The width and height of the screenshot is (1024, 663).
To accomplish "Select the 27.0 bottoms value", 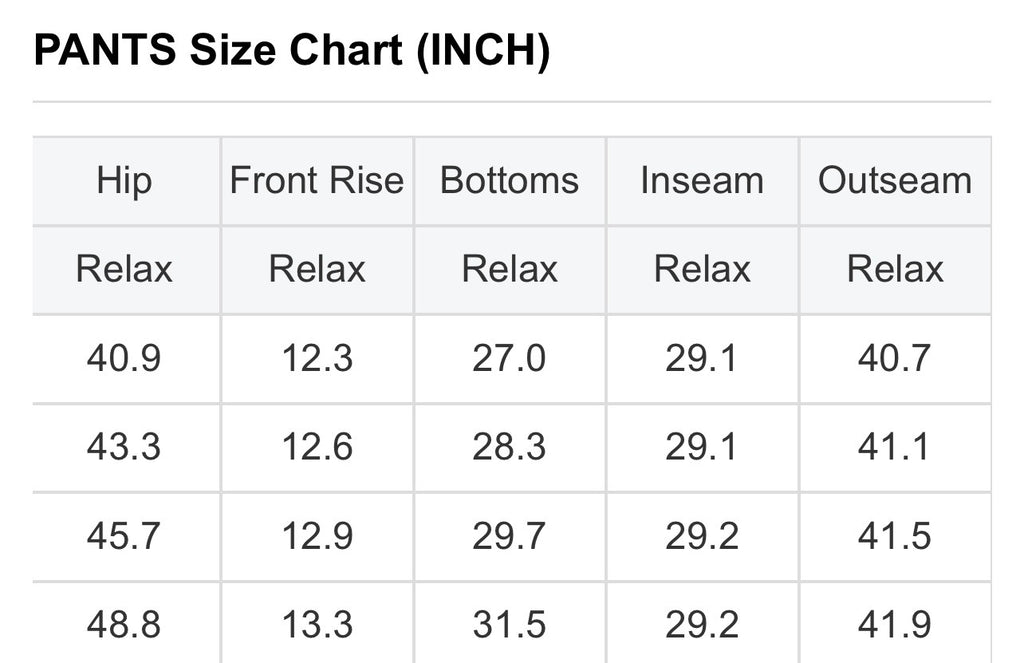I will [509, 358].
